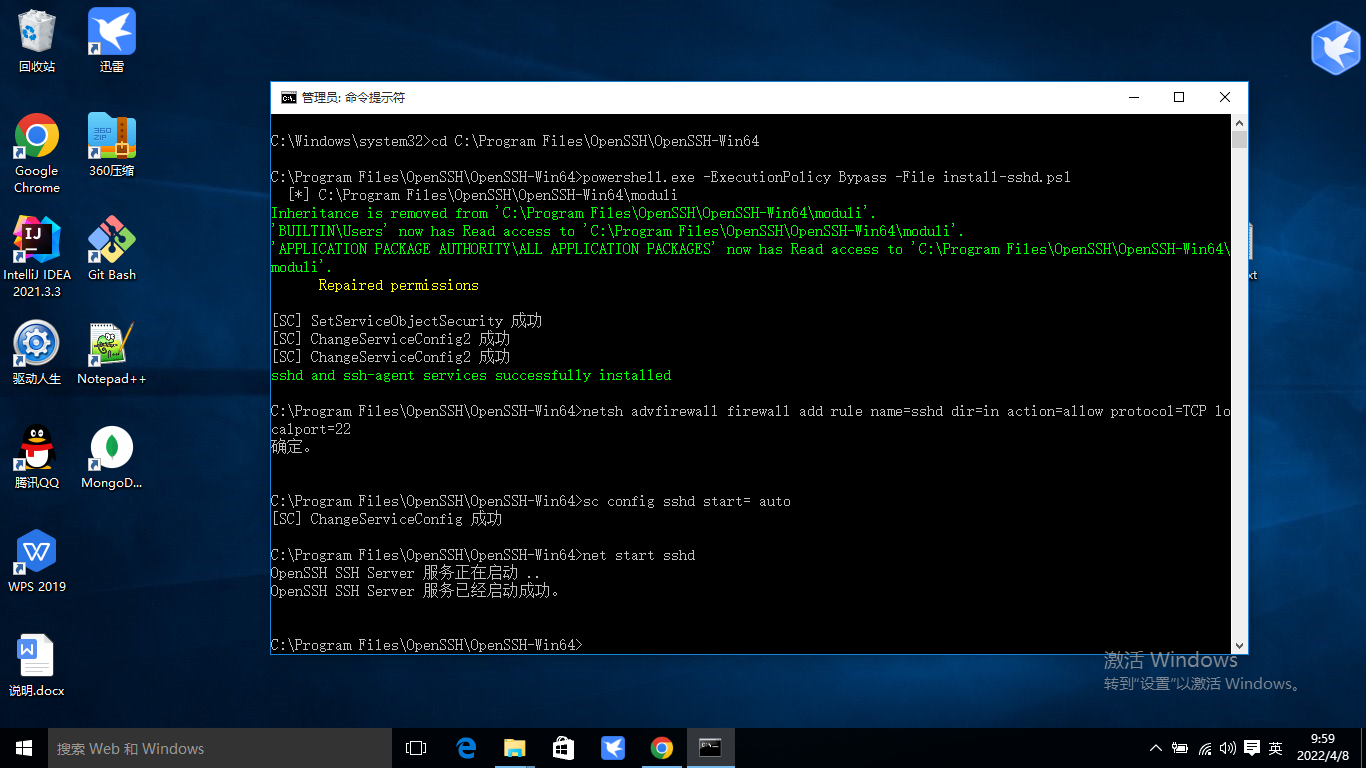
Task: Click 'OpenSSH SSH Server 服务正在启动 ..' line
Action: (x=405, y=573)
